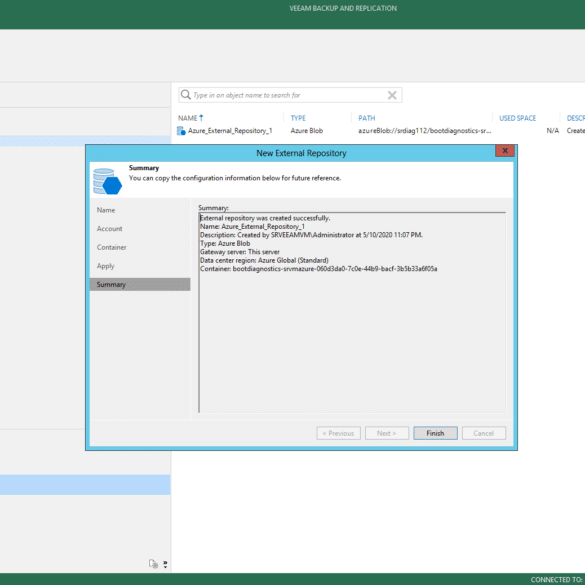Open the navigation pane overflow arrows

tap(165, 564)
